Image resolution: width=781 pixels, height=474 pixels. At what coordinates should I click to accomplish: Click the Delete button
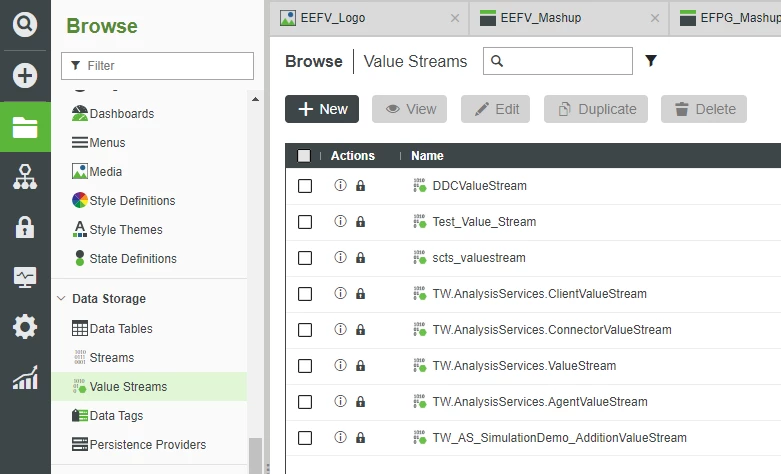pyautogui.click(x=704, y=109)
